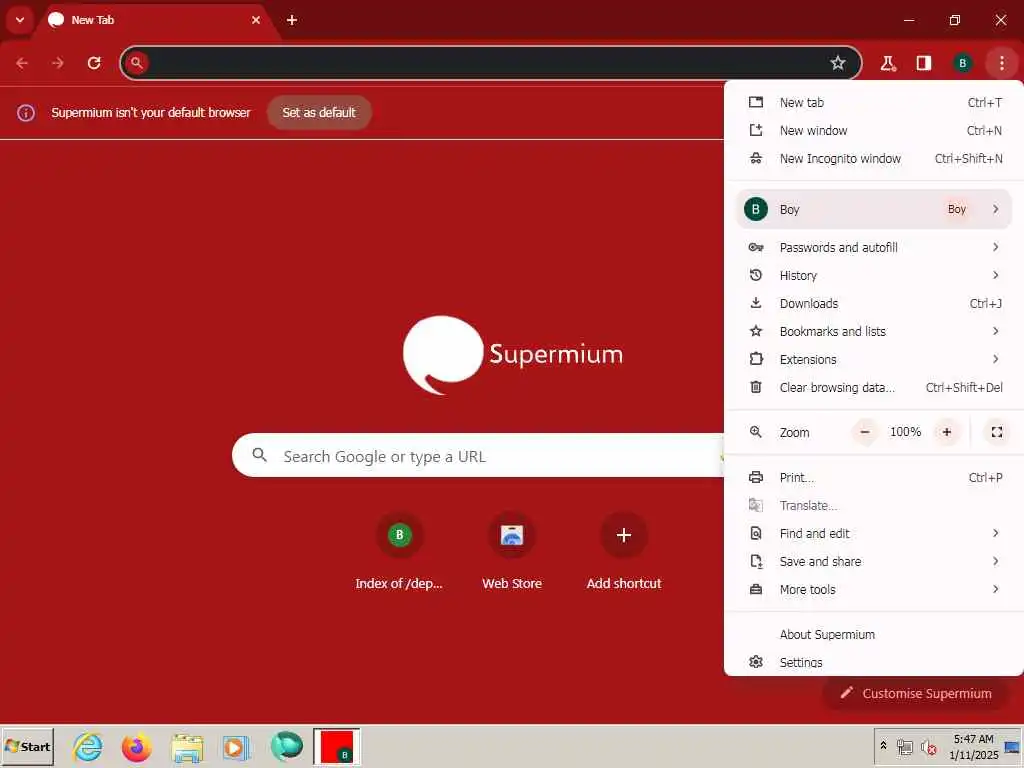Expand Passwords and autofill submenu
This screenshot has width=1024, height=768.
pyautogui.click(x=874, y=248)
